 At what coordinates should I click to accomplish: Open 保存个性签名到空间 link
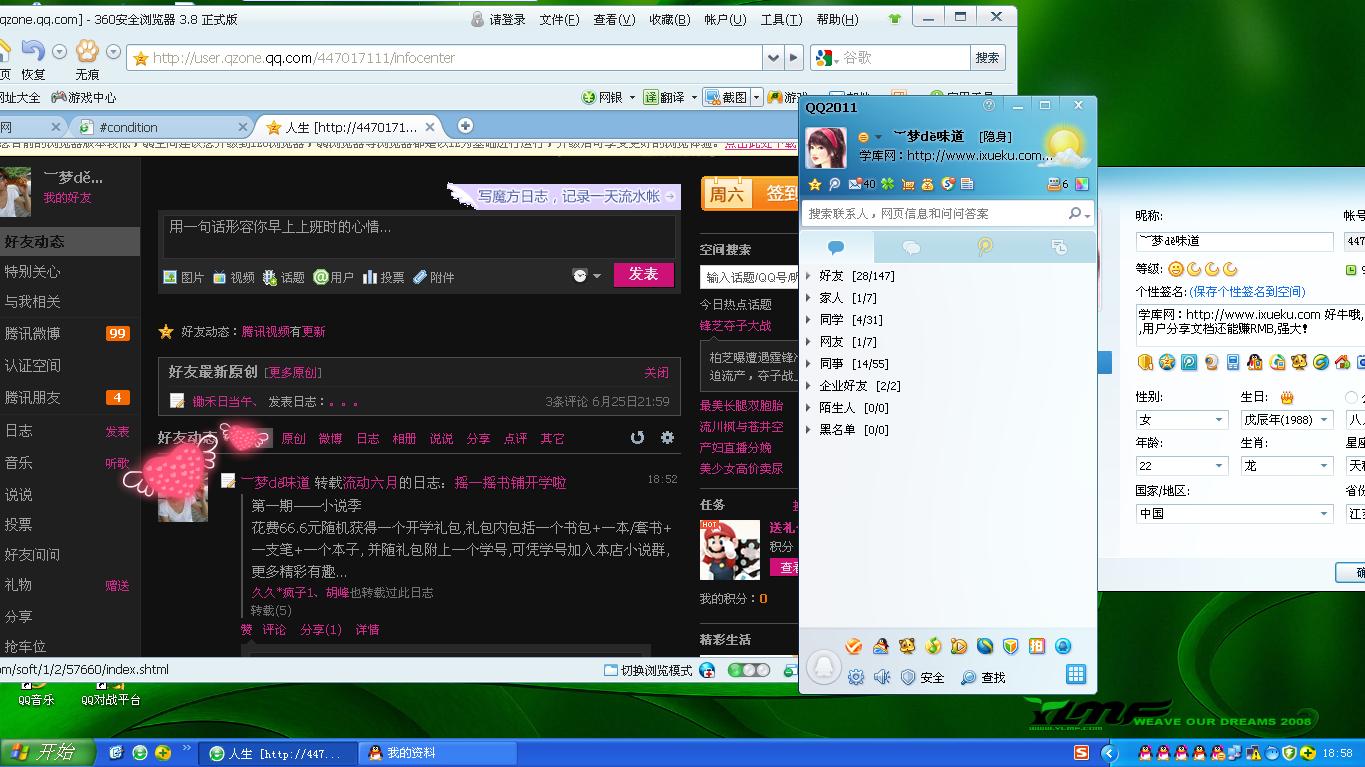1247,292
